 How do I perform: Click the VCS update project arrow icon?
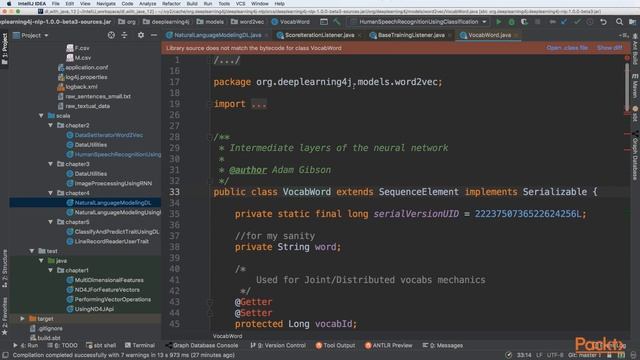click(x=564, y=22)
